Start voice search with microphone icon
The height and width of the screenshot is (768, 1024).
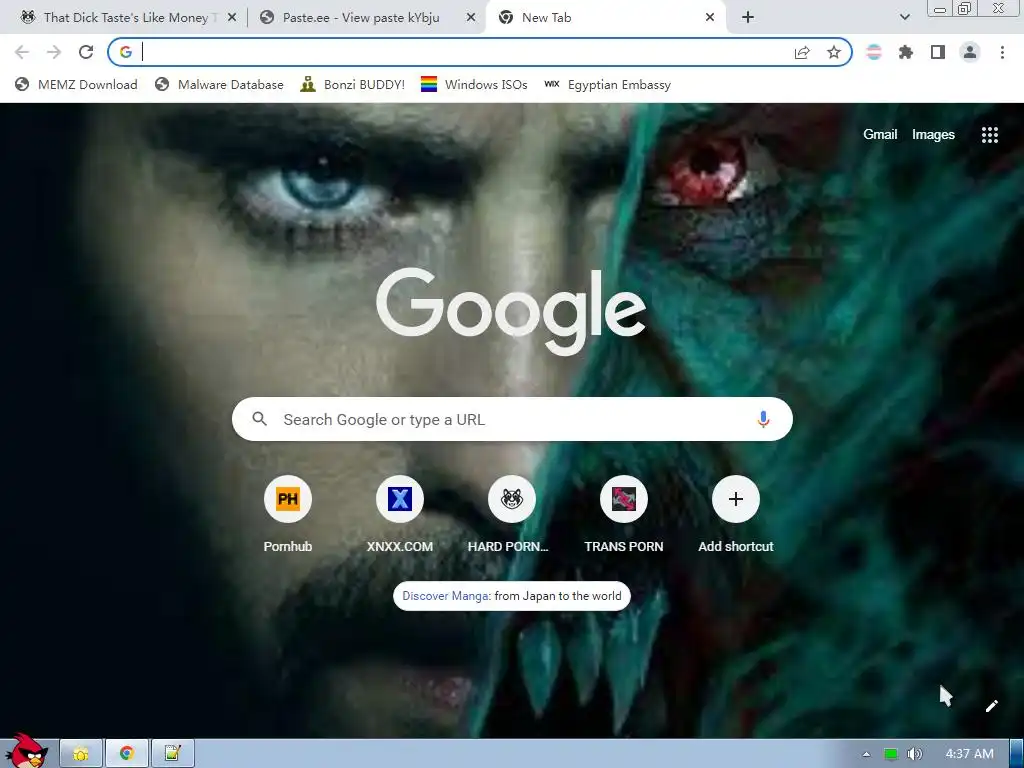(x=763, y=419)
